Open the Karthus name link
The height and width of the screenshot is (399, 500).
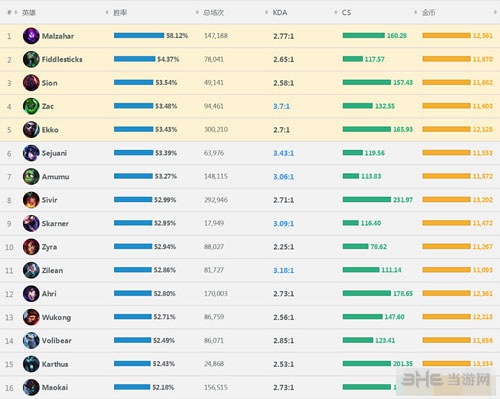(55, 364)
